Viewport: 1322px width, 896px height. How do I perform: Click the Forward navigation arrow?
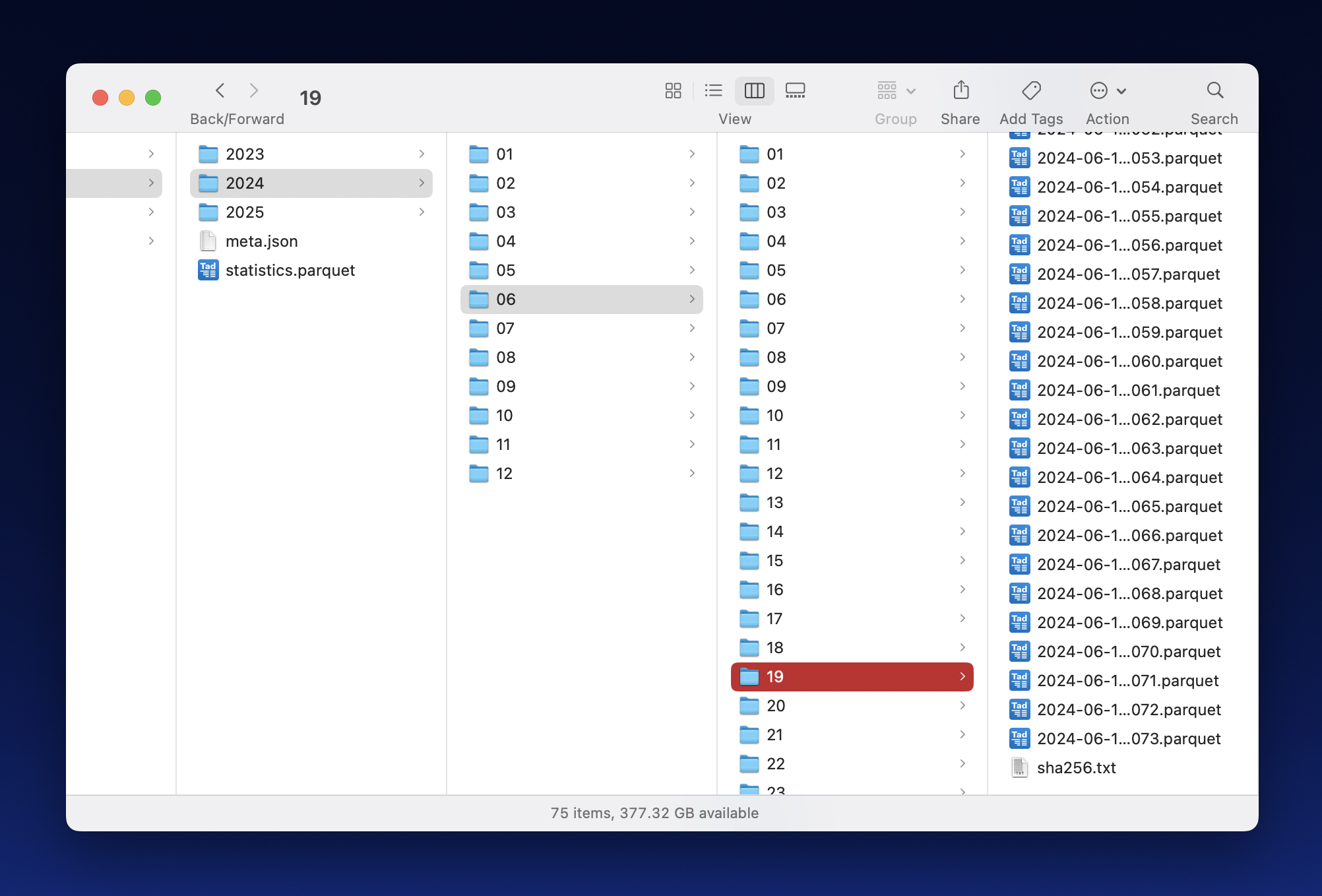coord(254,90)
